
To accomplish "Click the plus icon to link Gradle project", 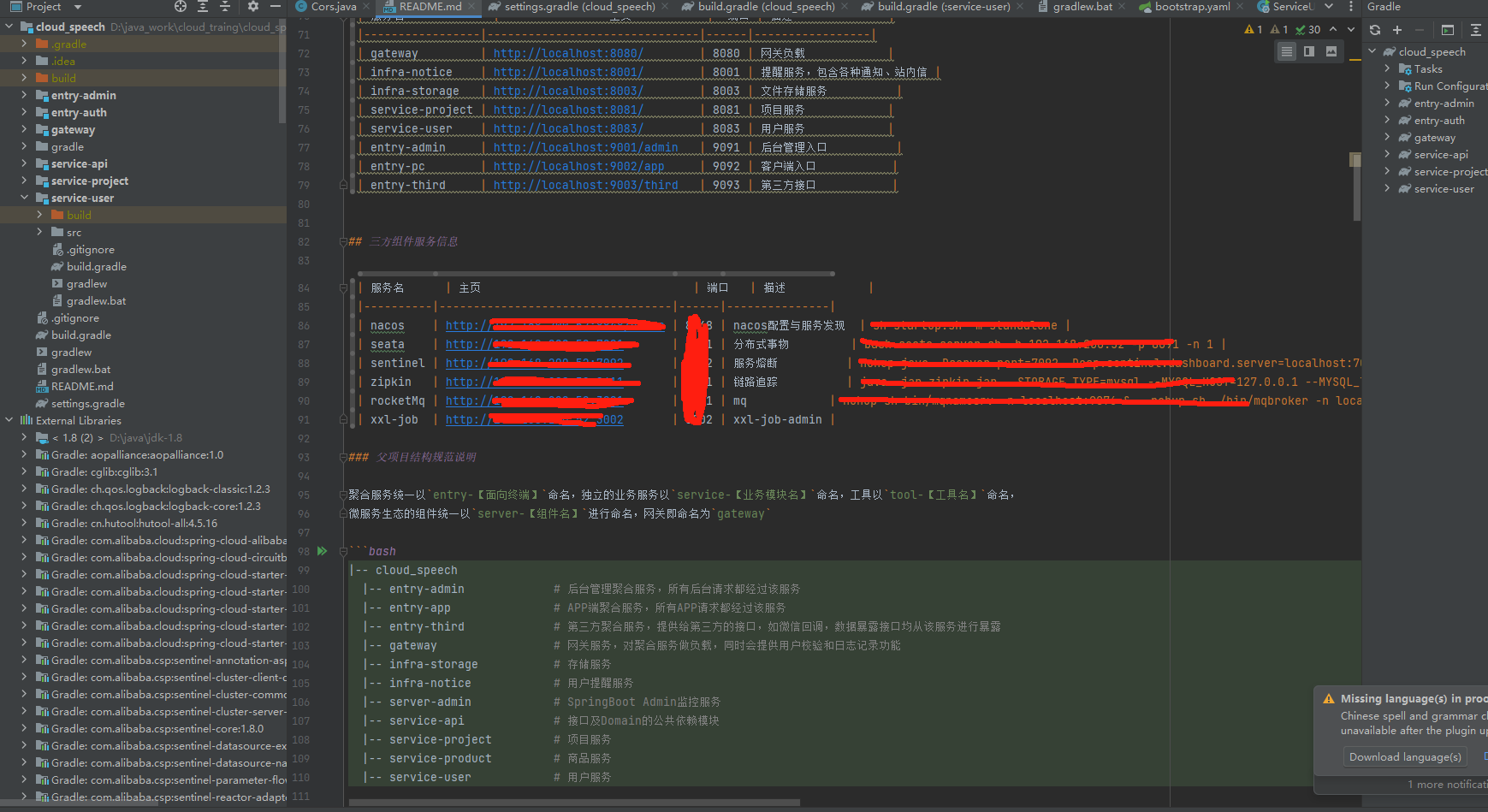I will click(1397, 29).
